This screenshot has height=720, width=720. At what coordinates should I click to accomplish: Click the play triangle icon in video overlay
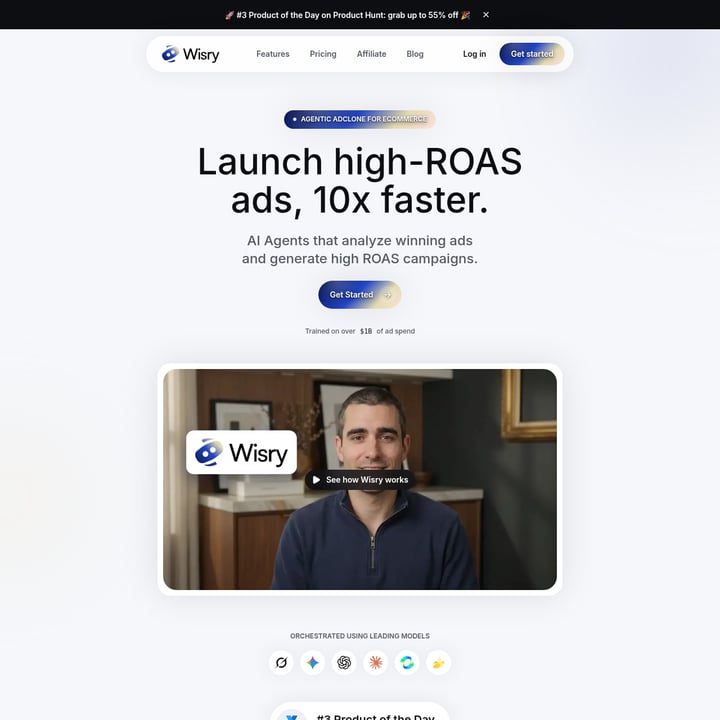click(316, 480)
